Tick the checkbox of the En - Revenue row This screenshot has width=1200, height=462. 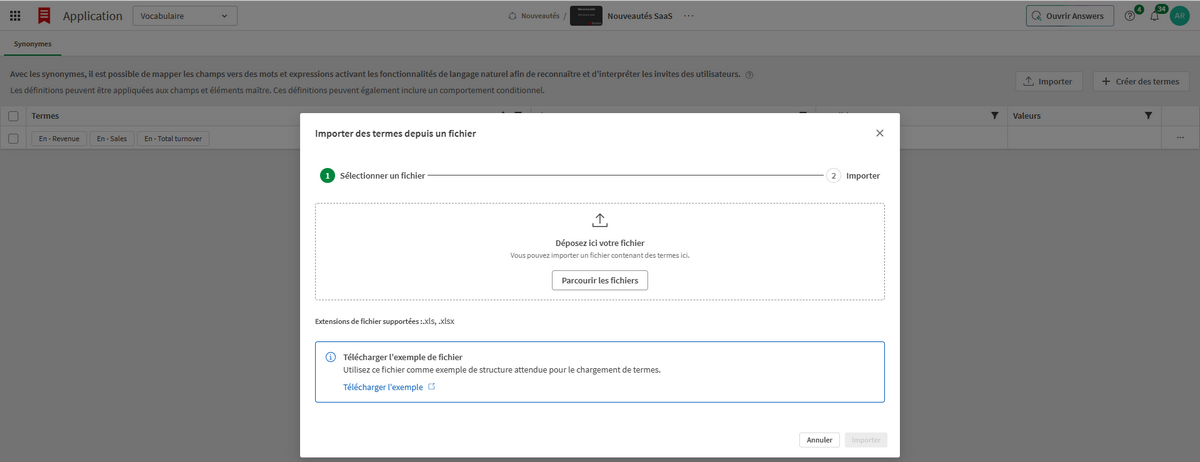tap(14, 138)
